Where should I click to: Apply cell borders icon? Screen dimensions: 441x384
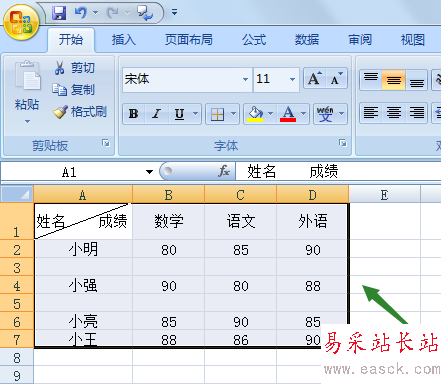click(x=217, y=115)
